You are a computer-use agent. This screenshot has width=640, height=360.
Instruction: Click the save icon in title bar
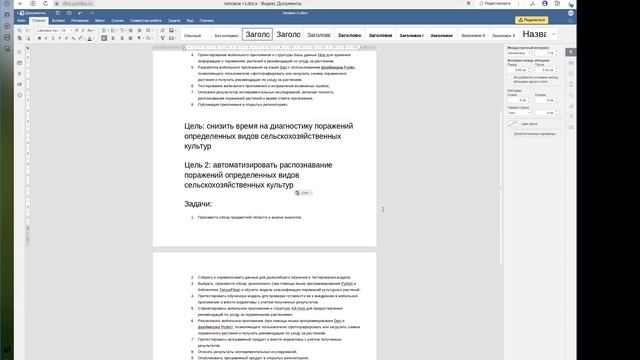[58, 13]
